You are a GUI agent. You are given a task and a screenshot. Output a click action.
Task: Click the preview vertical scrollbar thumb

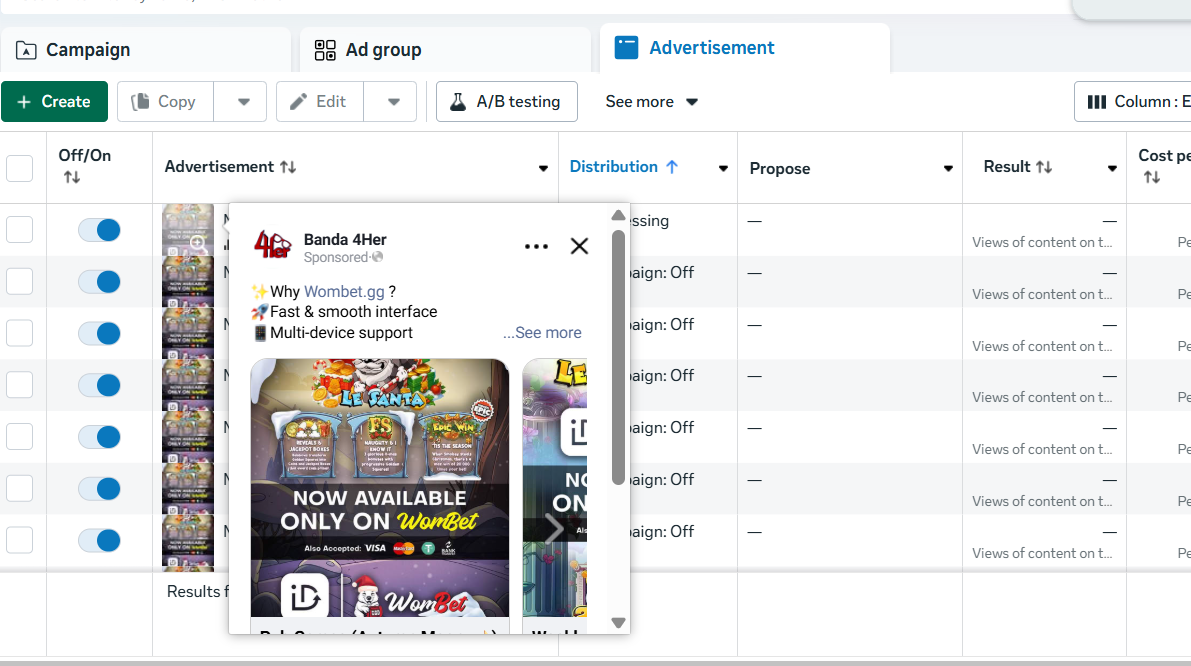pos(618,357)
